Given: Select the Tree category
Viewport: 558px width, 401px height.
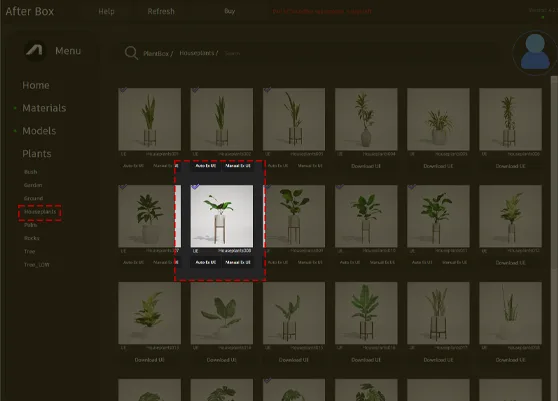Looking at the screenshot, I should (x=30, y=251).
